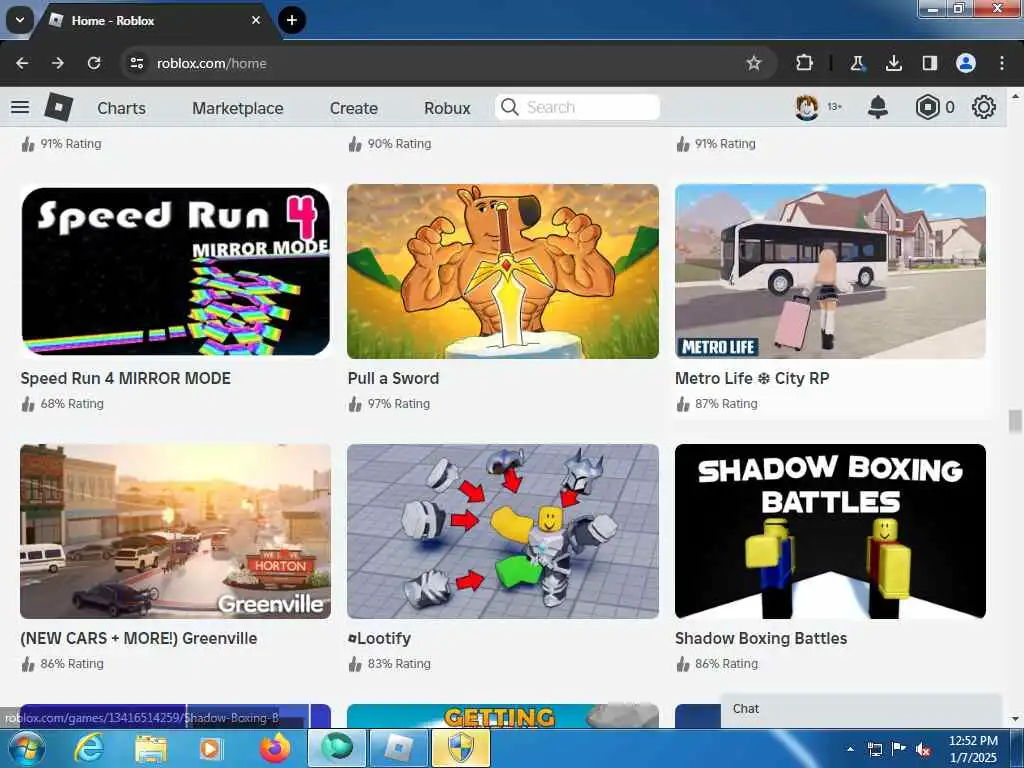Viewport: 1024px width, 768px height.
Task: Go back in browser history
Action: (22, 63)
